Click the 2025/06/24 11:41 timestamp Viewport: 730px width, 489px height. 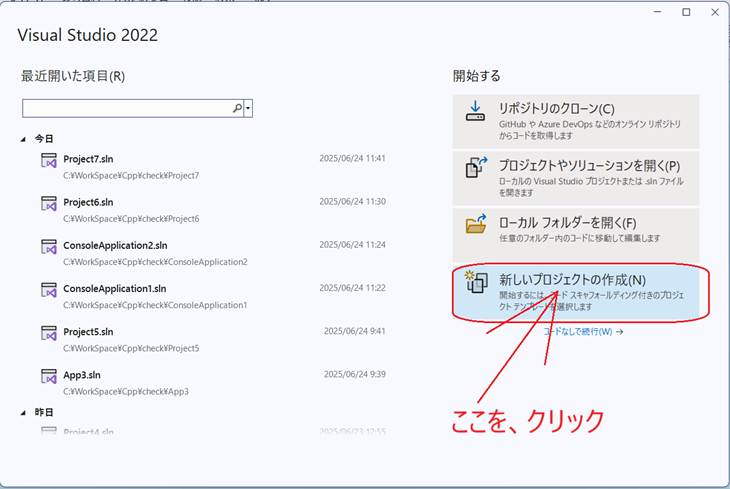352,158
